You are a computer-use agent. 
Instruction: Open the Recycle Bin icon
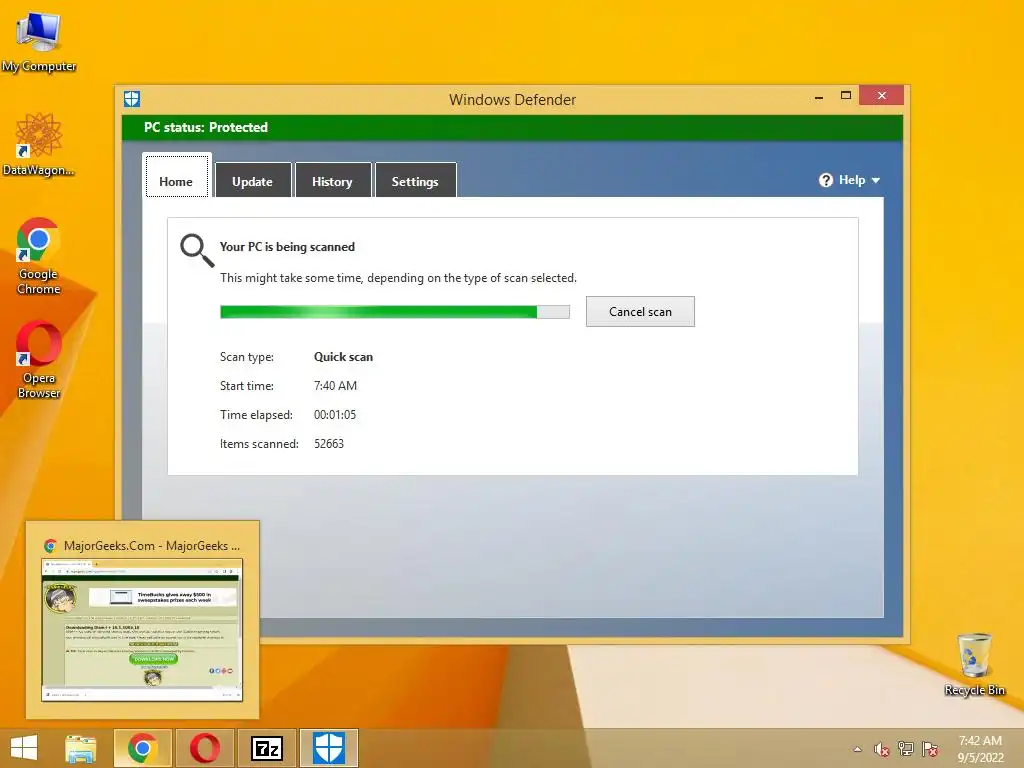point(974,664)
